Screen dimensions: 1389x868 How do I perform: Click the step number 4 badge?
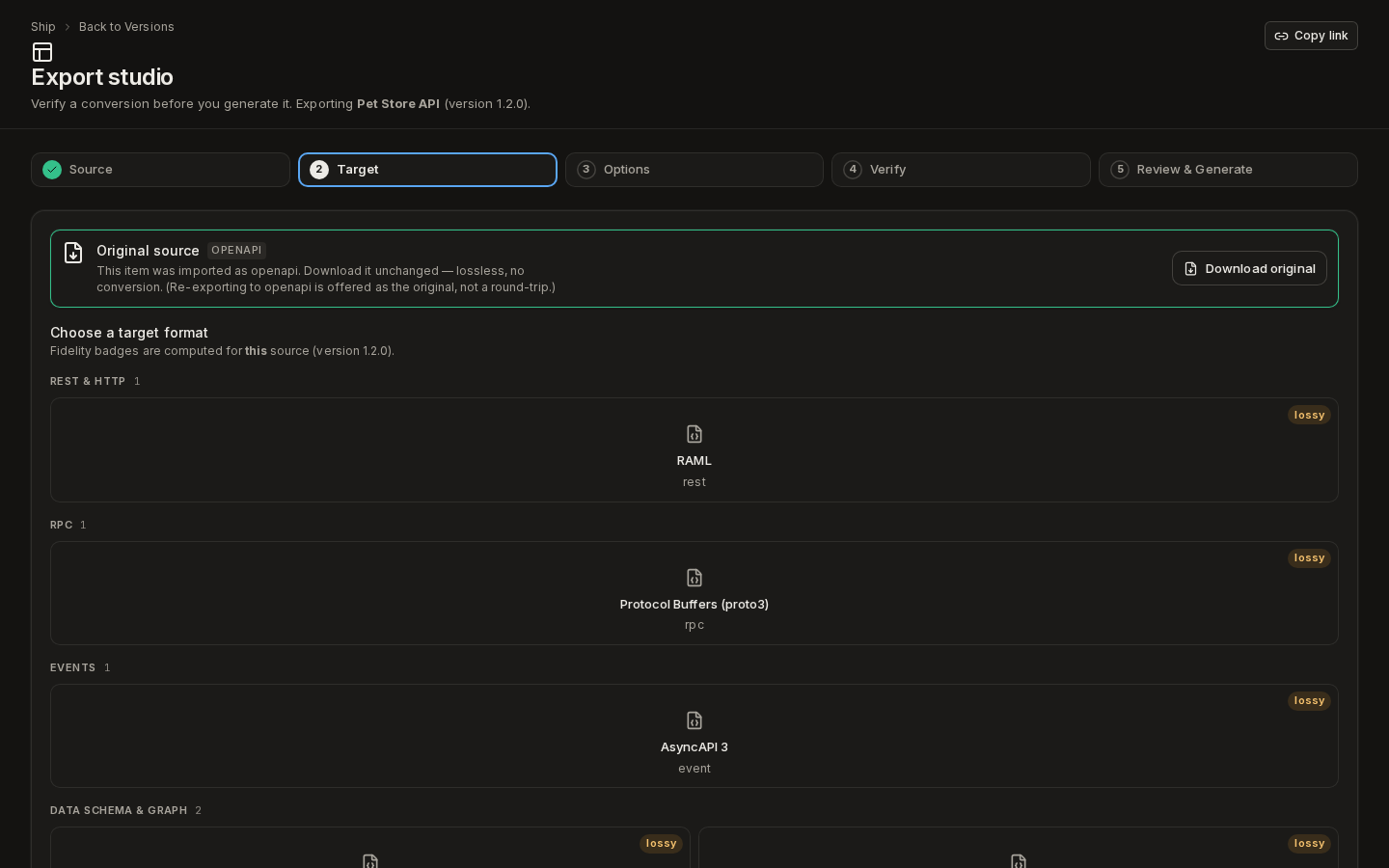point(853,170)
